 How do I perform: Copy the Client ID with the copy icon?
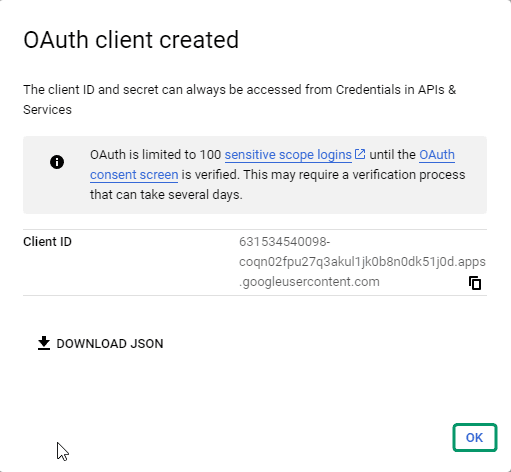[x=475, y=283]
